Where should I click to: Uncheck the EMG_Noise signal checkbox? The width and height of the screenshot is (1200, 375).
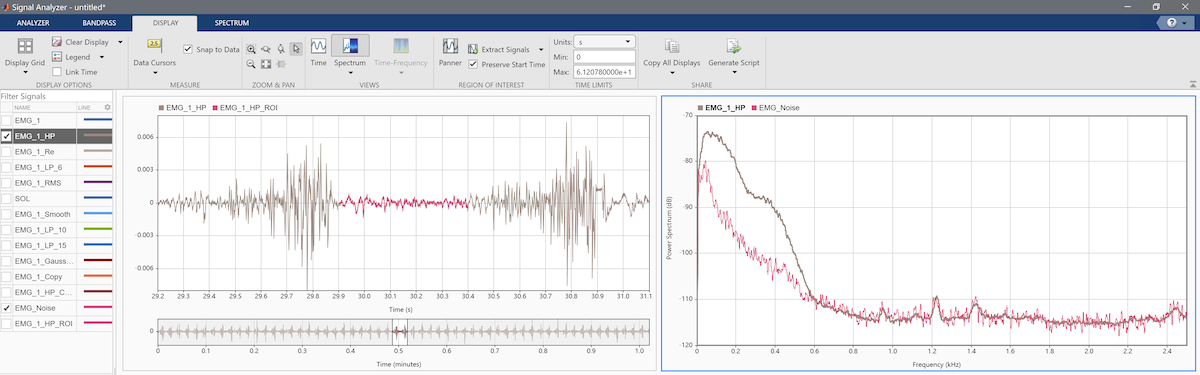coord(8,309)
